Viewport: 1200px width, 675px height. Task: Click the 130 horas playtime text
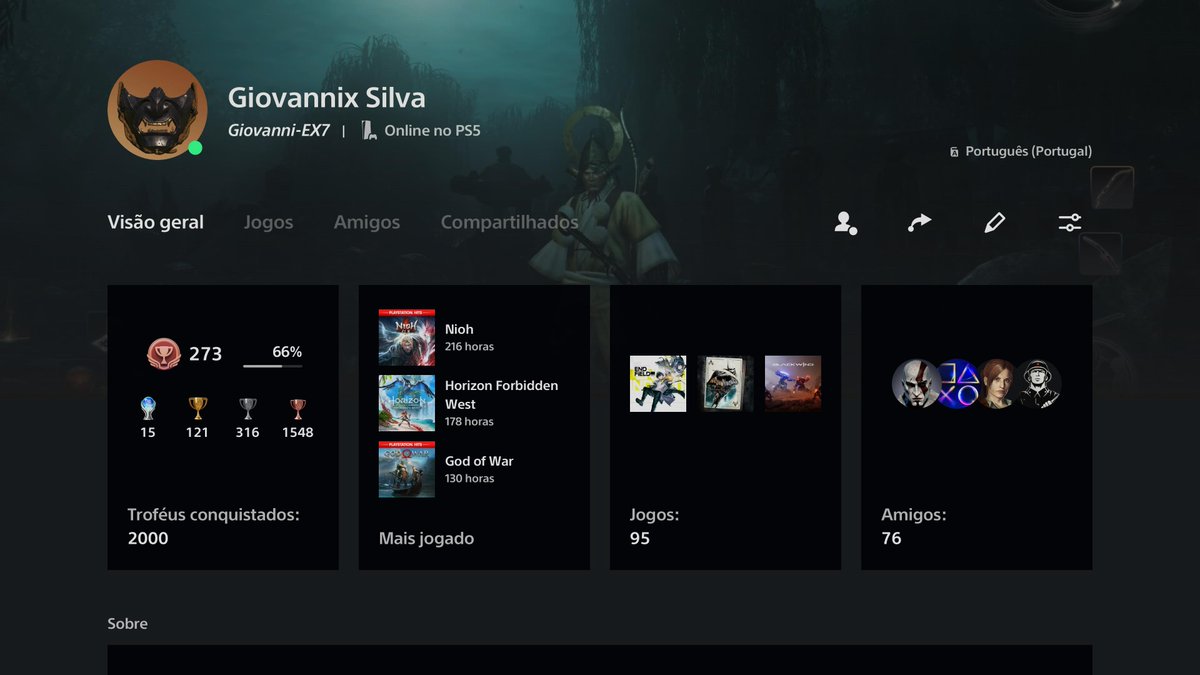(469, 479)
